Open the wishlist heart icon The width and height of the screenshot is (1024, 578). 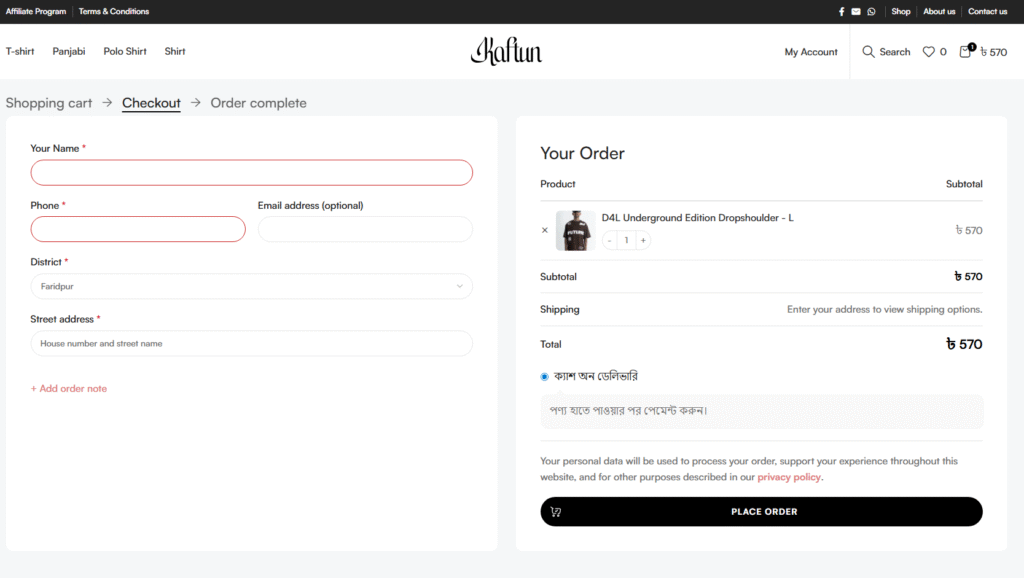(928, 52)
